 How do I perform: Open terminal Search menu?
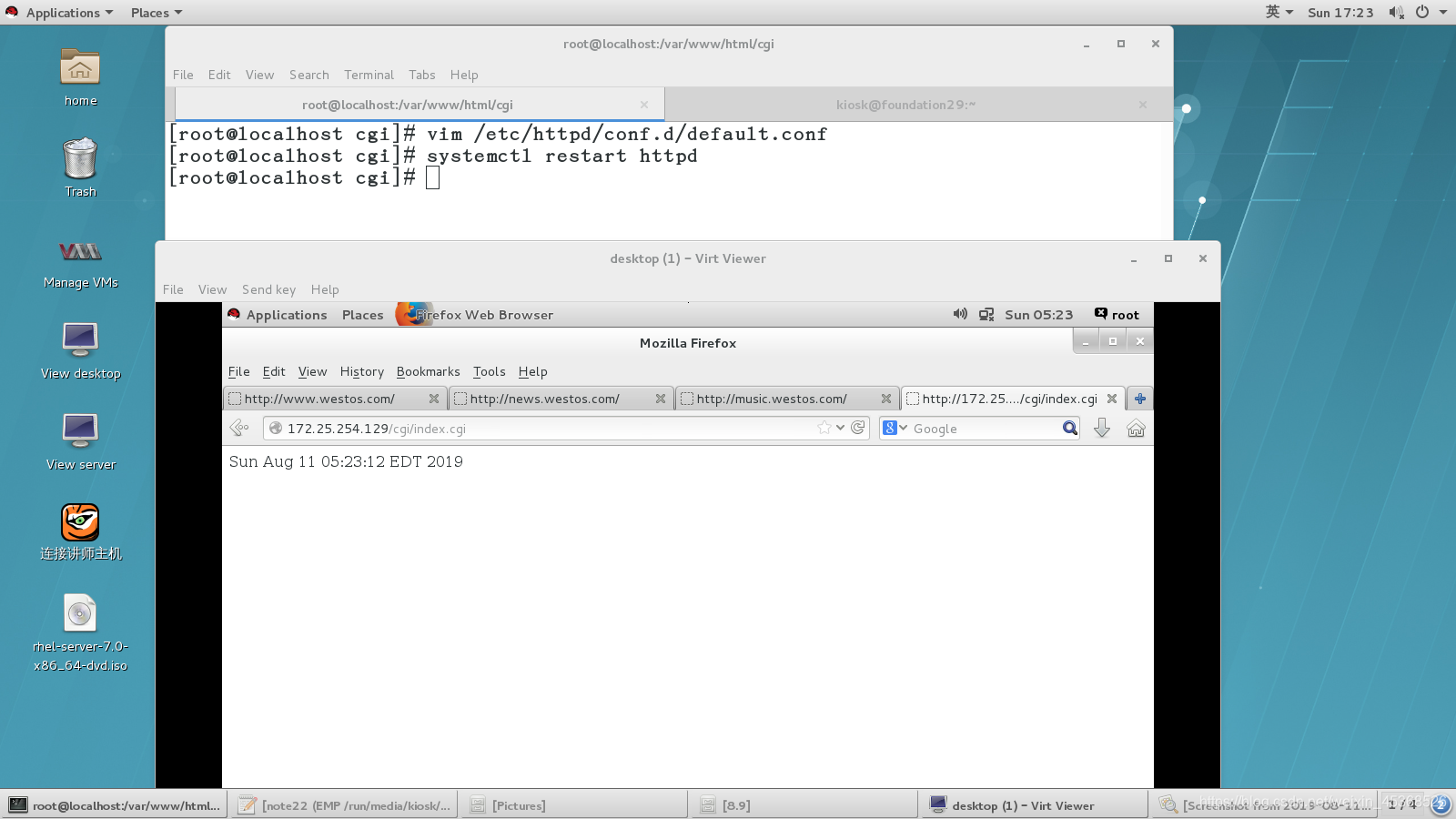309,75
